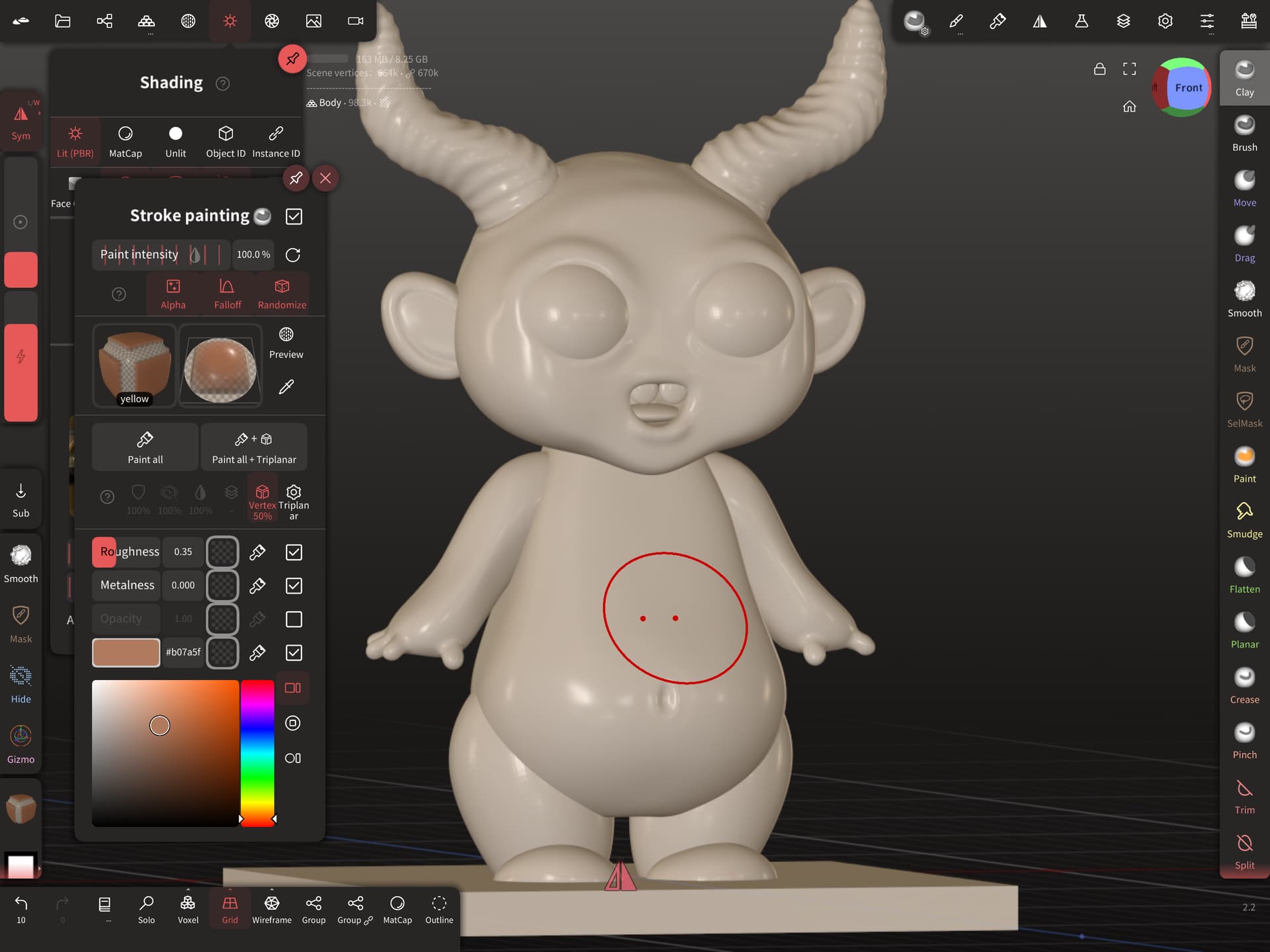Switch shading to Unlit mode

(175, 141)
